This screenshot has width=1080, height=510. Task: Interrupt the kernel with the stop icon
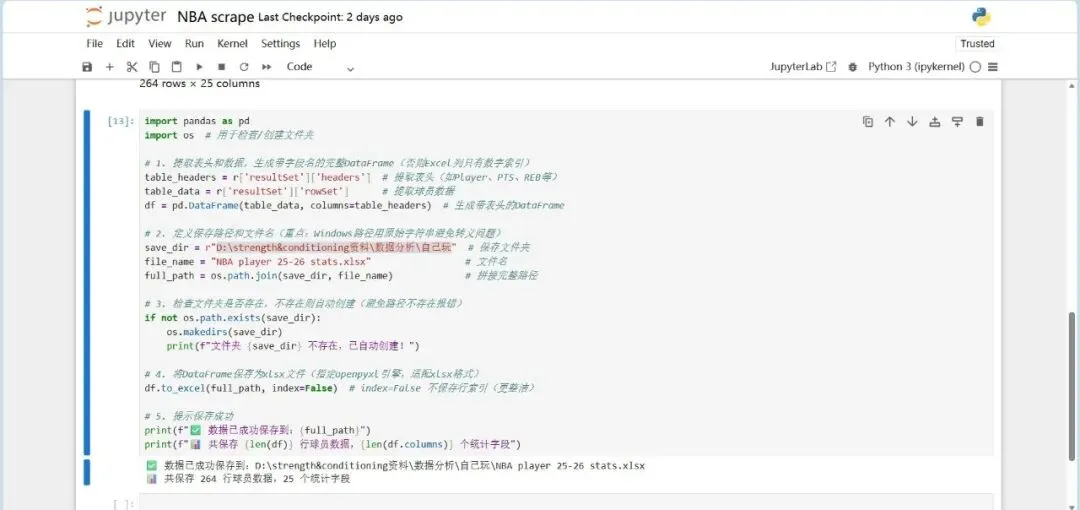[221, 67]
